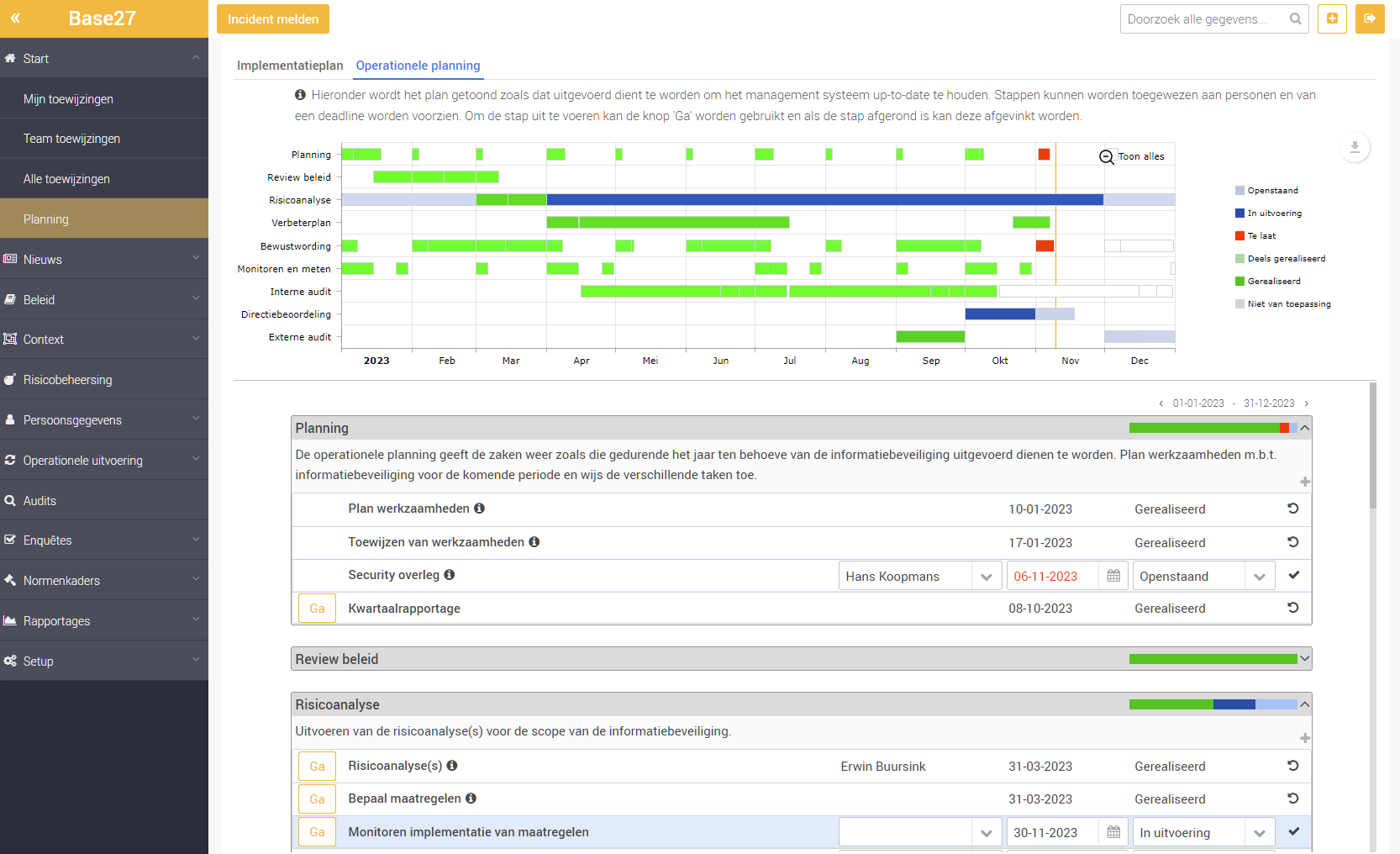Open Mijn toewijzingen in sidebar

(x=104, y=98)
